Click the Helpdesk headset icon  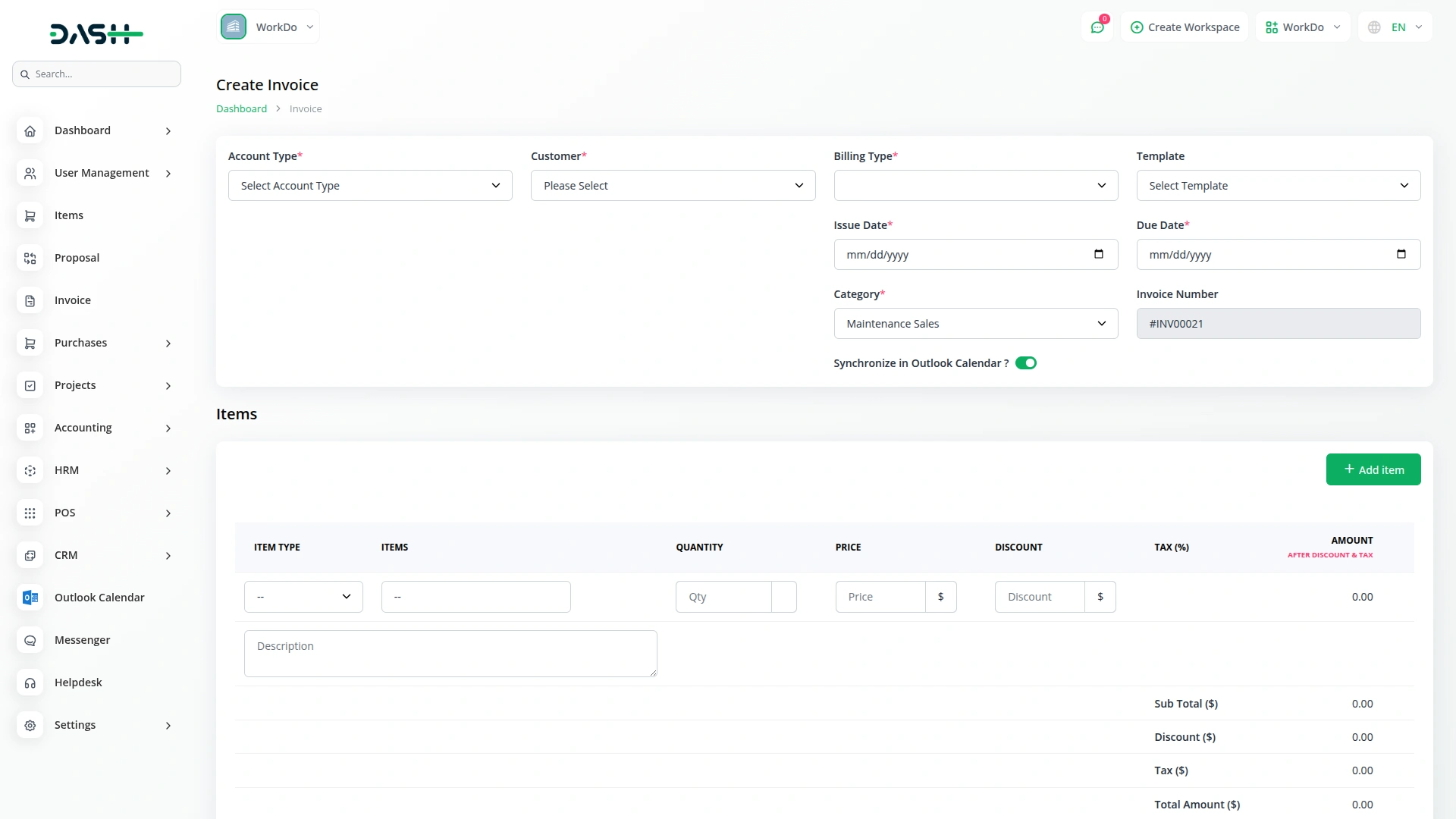[x=30, y=682]
